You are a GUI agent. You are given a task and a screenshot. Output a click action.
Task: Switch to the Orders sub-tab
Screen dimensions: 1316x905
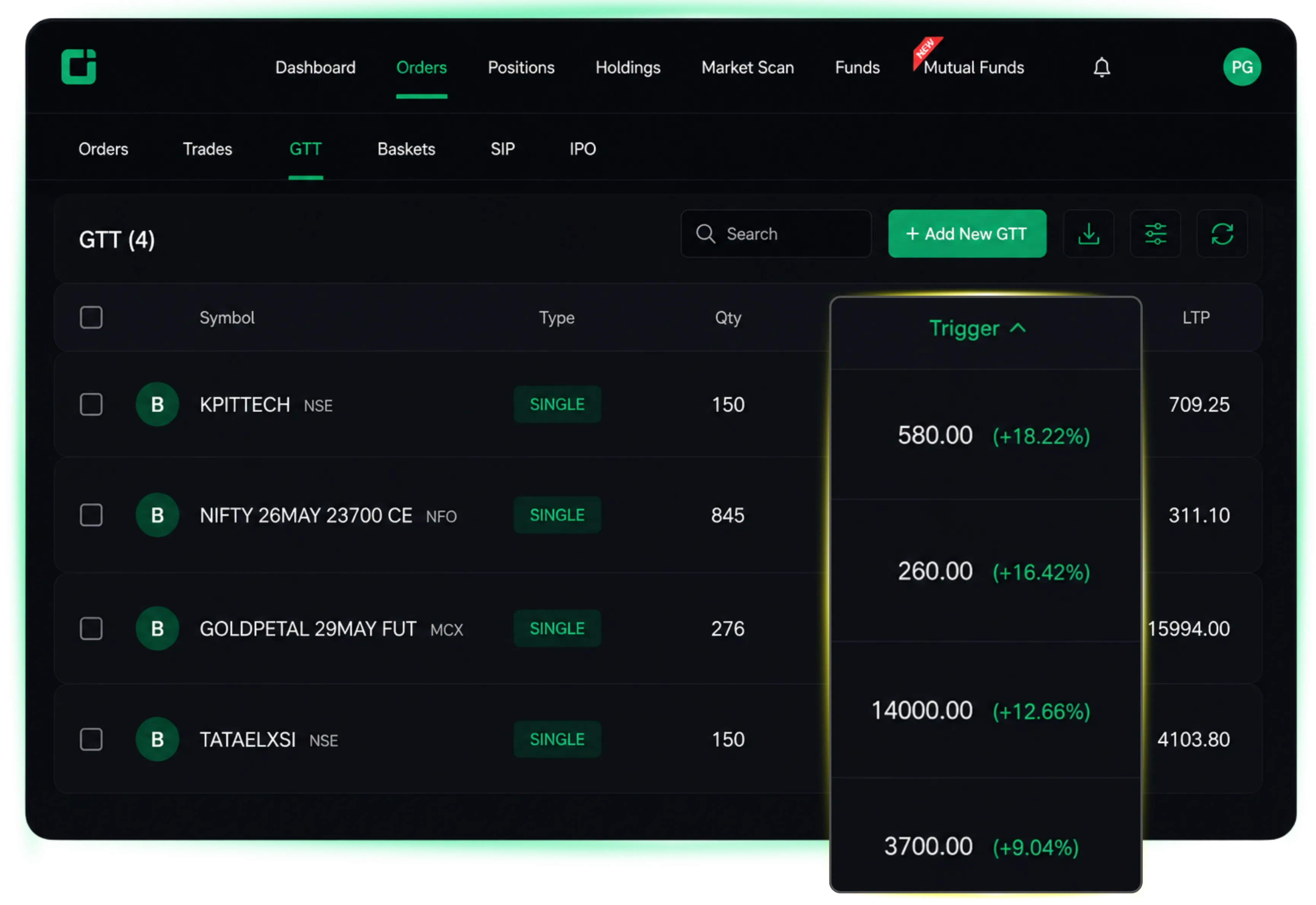103,149
